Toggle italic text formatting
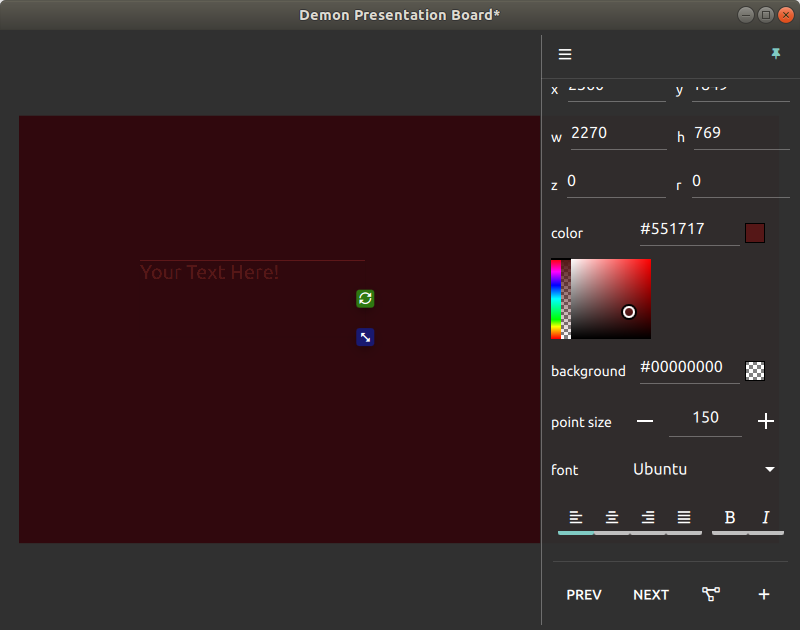This screenshot has width=800, height=630. coord(766,517)
